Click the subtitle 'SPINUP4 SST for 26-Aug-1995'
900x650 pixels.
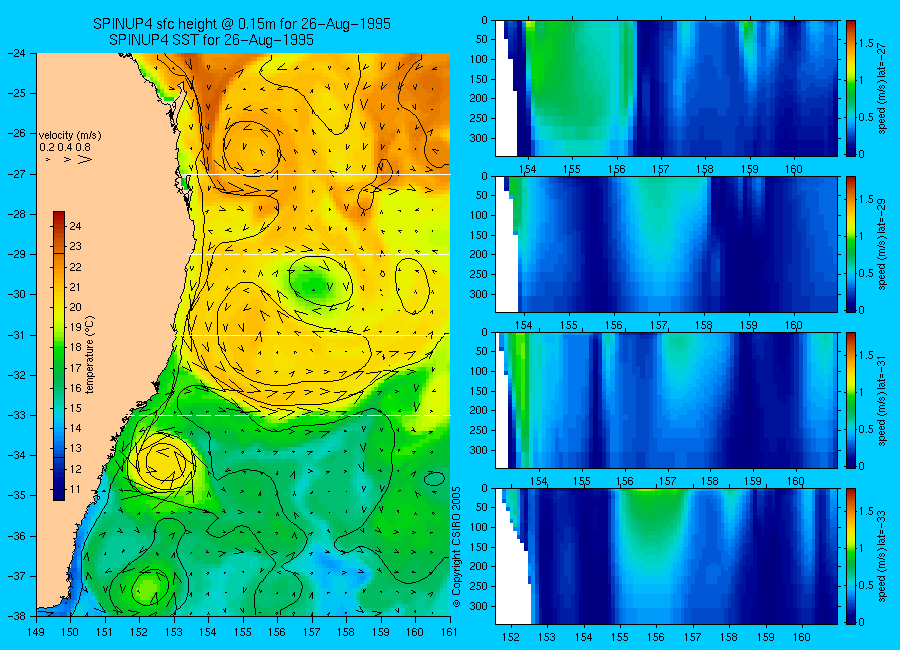211,40
